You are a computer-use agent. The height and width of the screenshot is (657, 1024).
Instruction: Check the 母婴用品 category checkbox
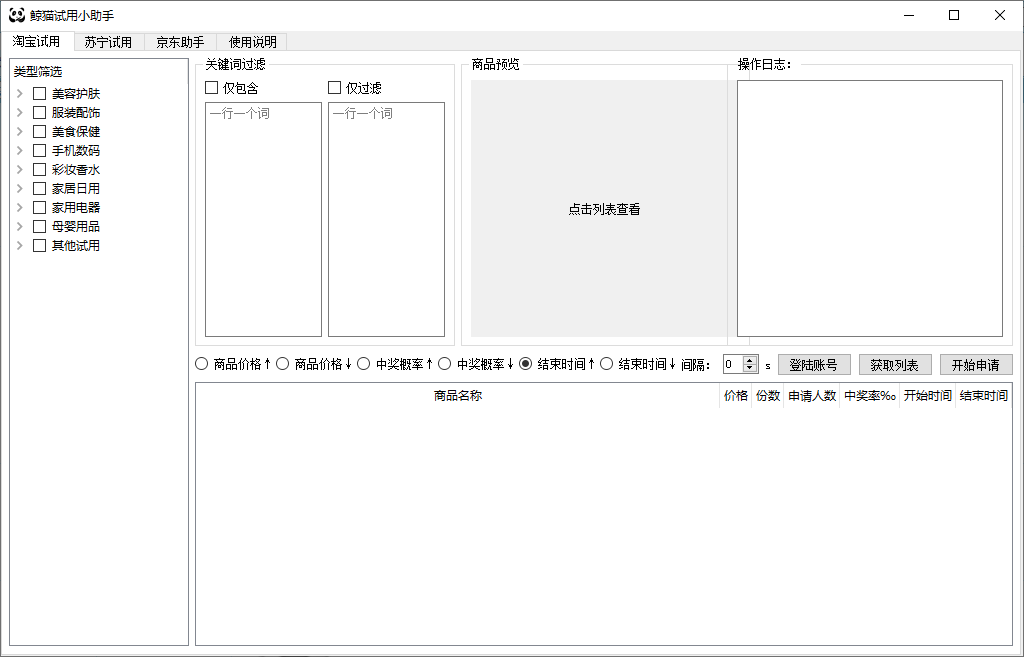pyautogui.click(x=39, y=226)
